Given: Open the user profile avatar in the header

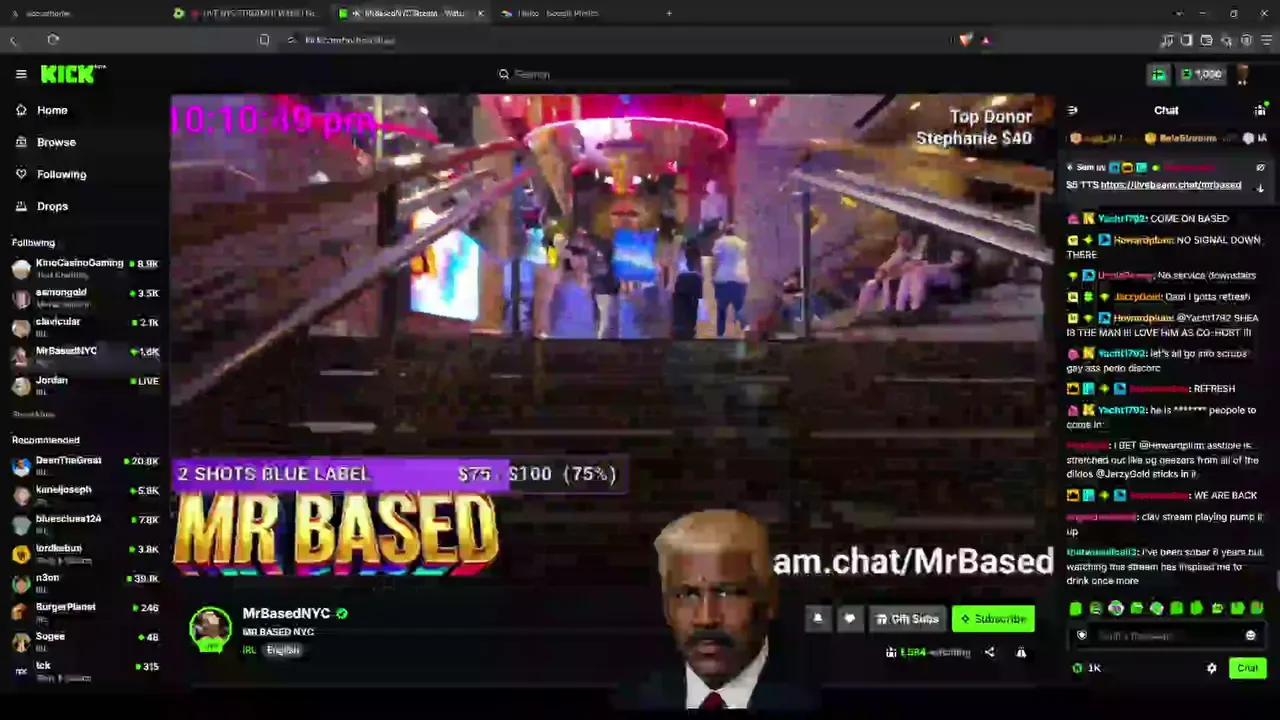Looking at the screenshot, I should [1242, 74].
